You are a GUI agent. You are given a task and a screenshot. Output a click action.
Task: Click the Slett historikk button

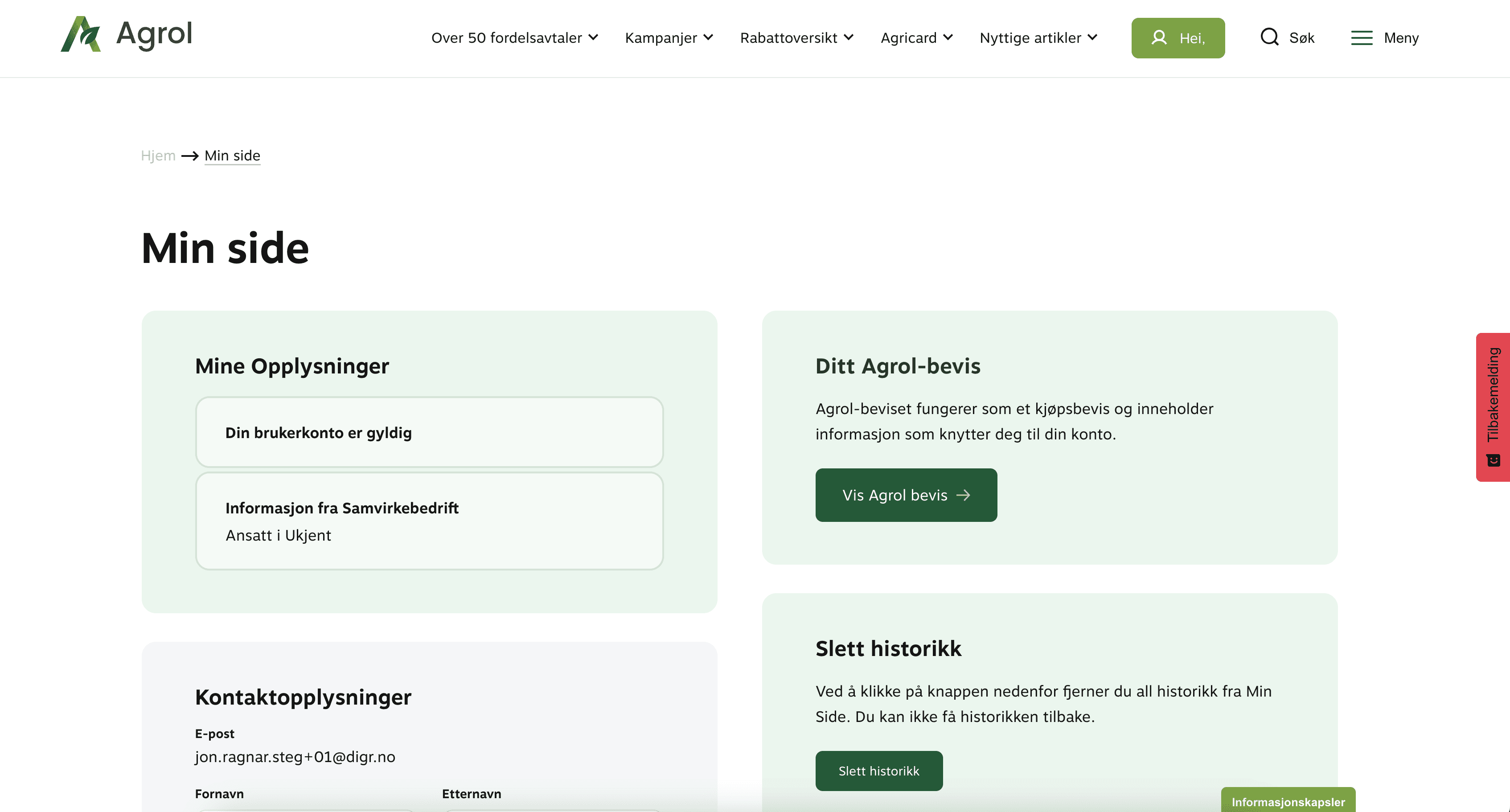point(879,771)
